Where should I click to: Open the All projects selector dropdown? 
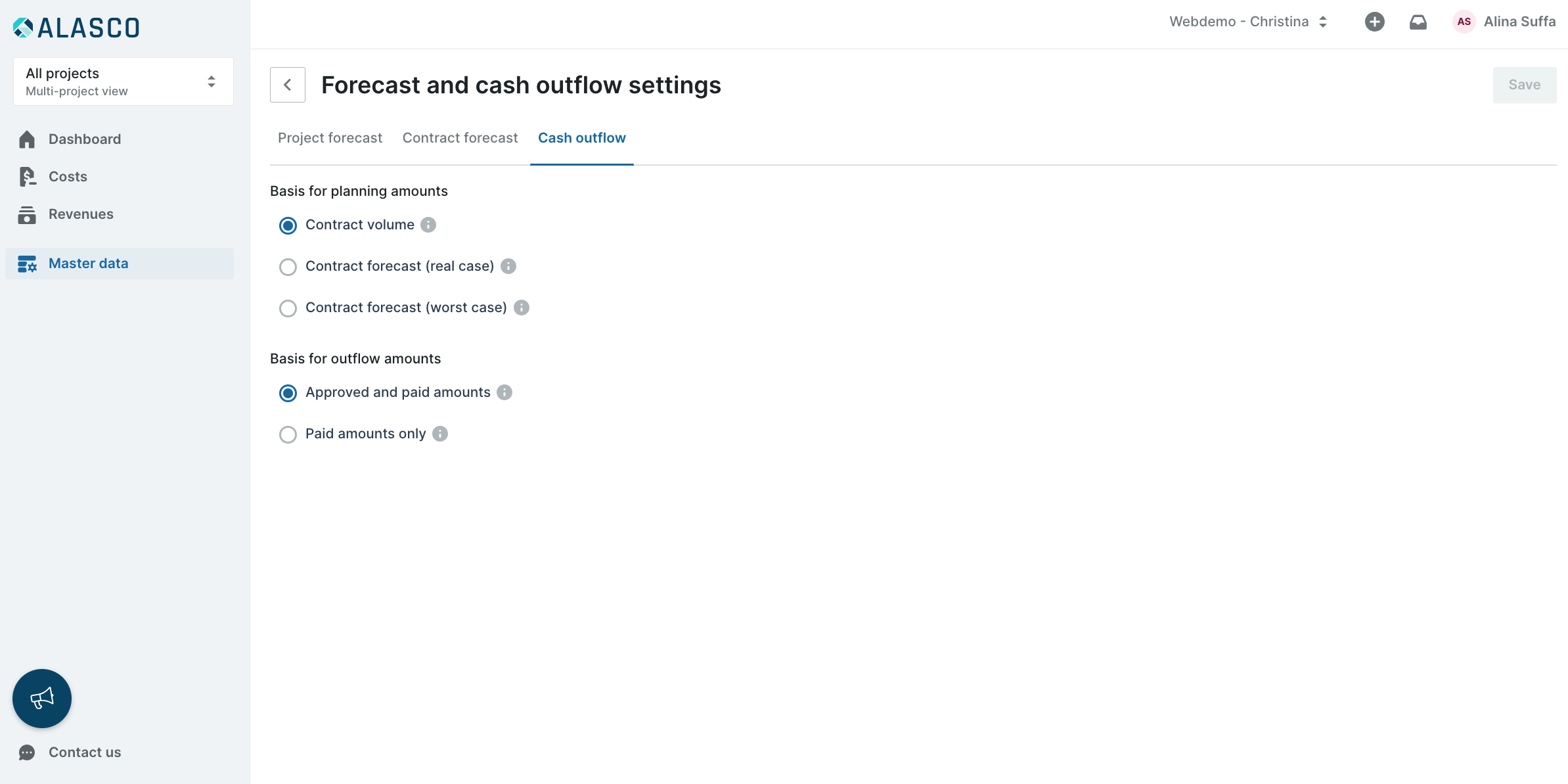(x=123, y=81)
